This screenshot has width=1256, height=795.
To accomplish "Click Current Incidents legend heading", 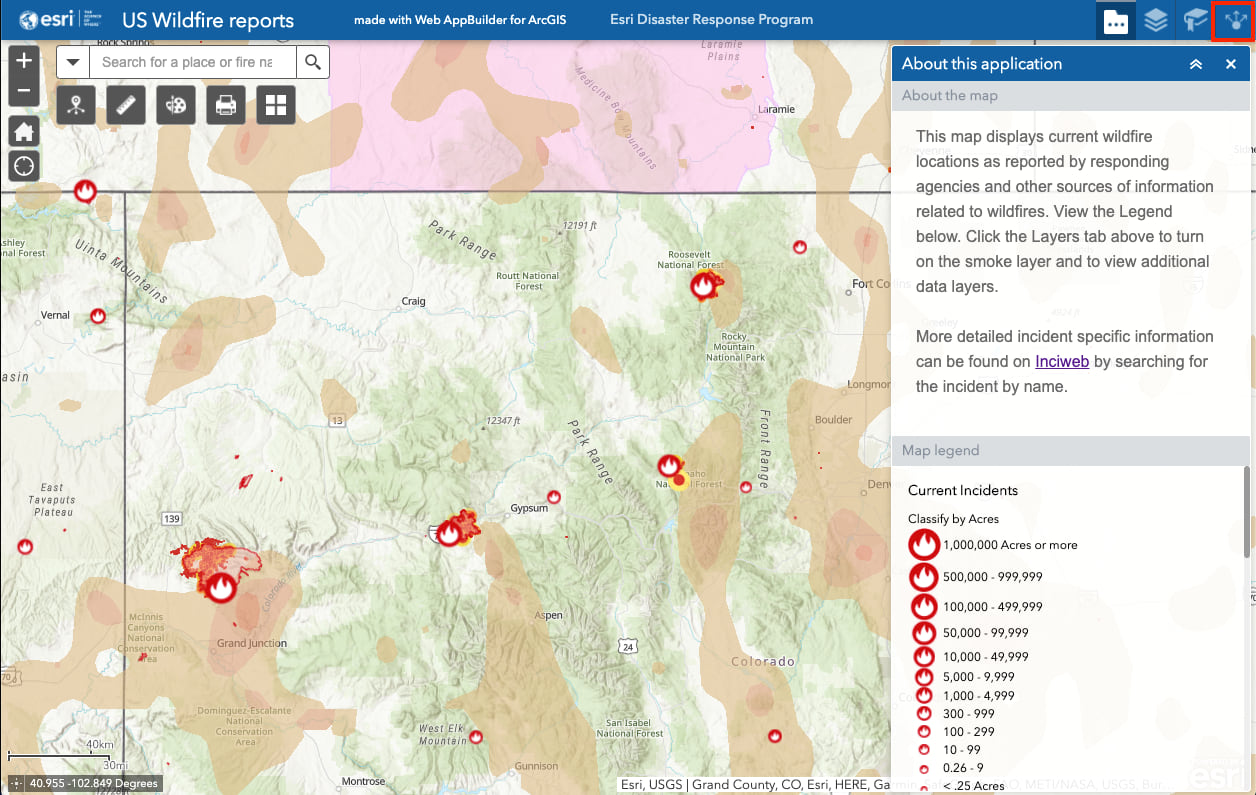I will point(963,490).
